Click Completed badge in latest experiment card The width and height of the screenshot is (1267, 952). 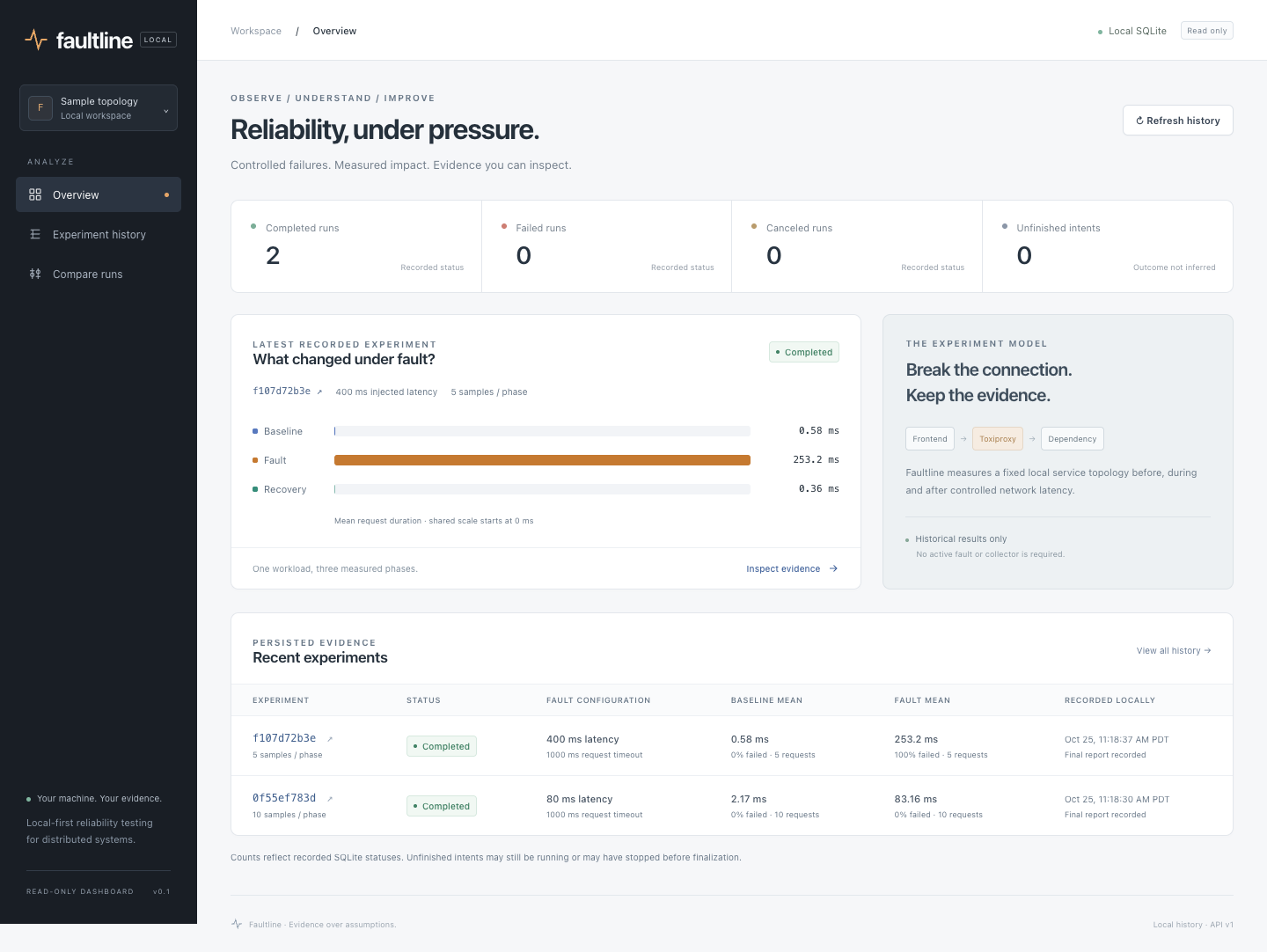(804, 352)
